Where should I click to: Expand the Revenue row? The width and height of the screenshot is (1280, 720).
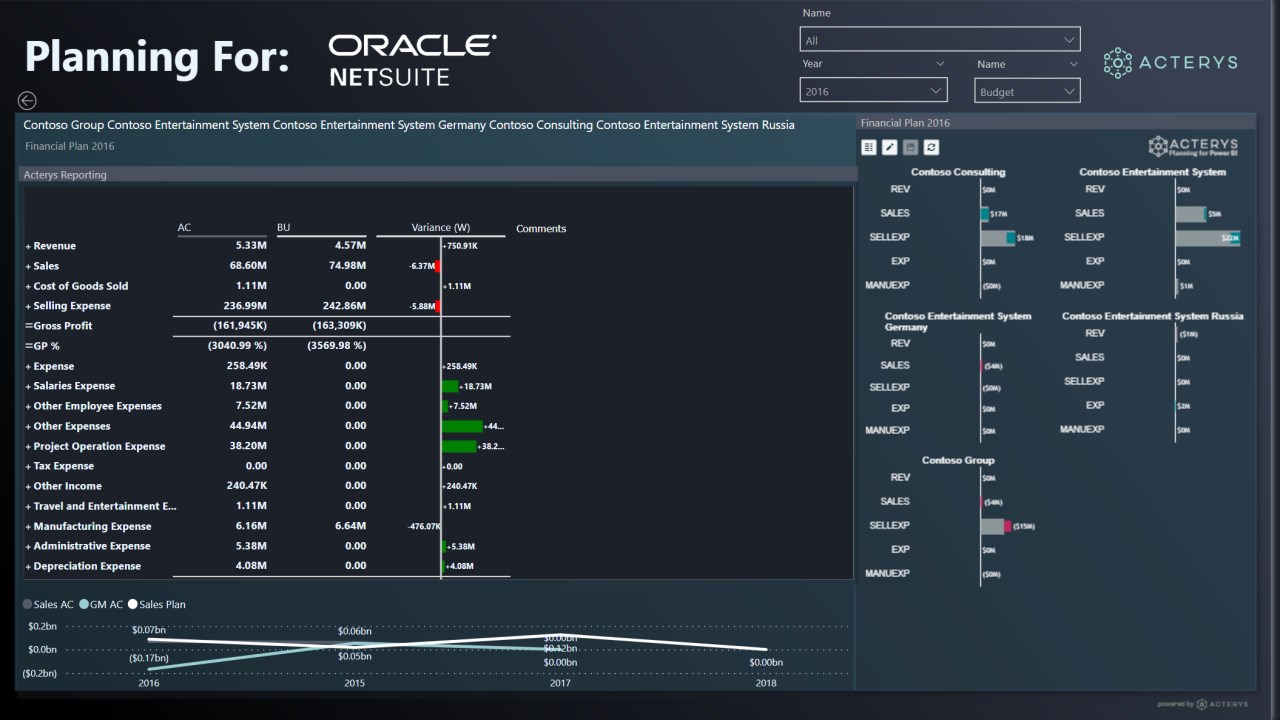coord(28,246)
